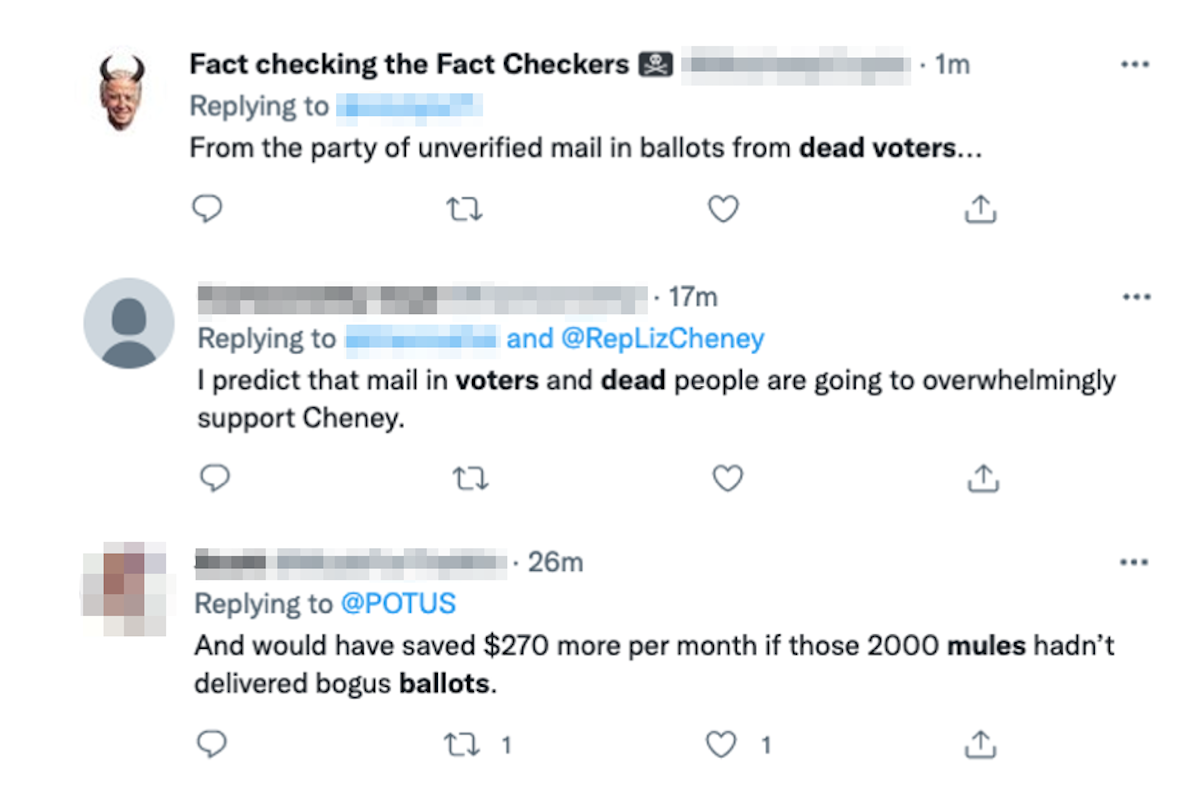
Task: Reply to the 2000 mules tweet
Action: pos(211,745)
